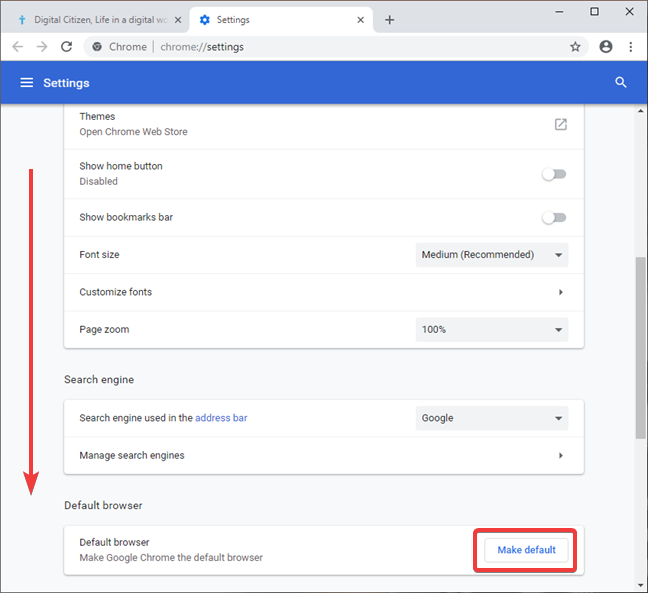Open Chrome's three-dot menu
The width and height of the screenshot is (648, 593).
(631, 47)
